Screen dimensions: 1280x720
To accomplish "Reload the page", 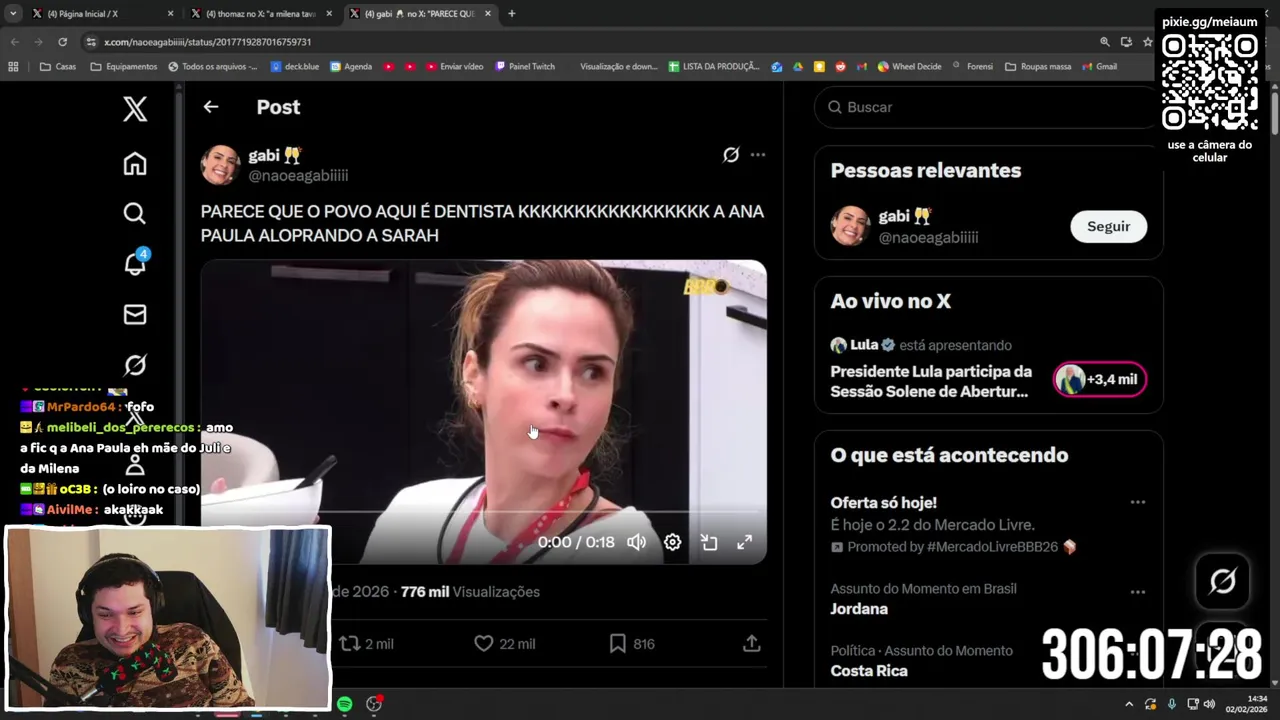I will 62,42.
